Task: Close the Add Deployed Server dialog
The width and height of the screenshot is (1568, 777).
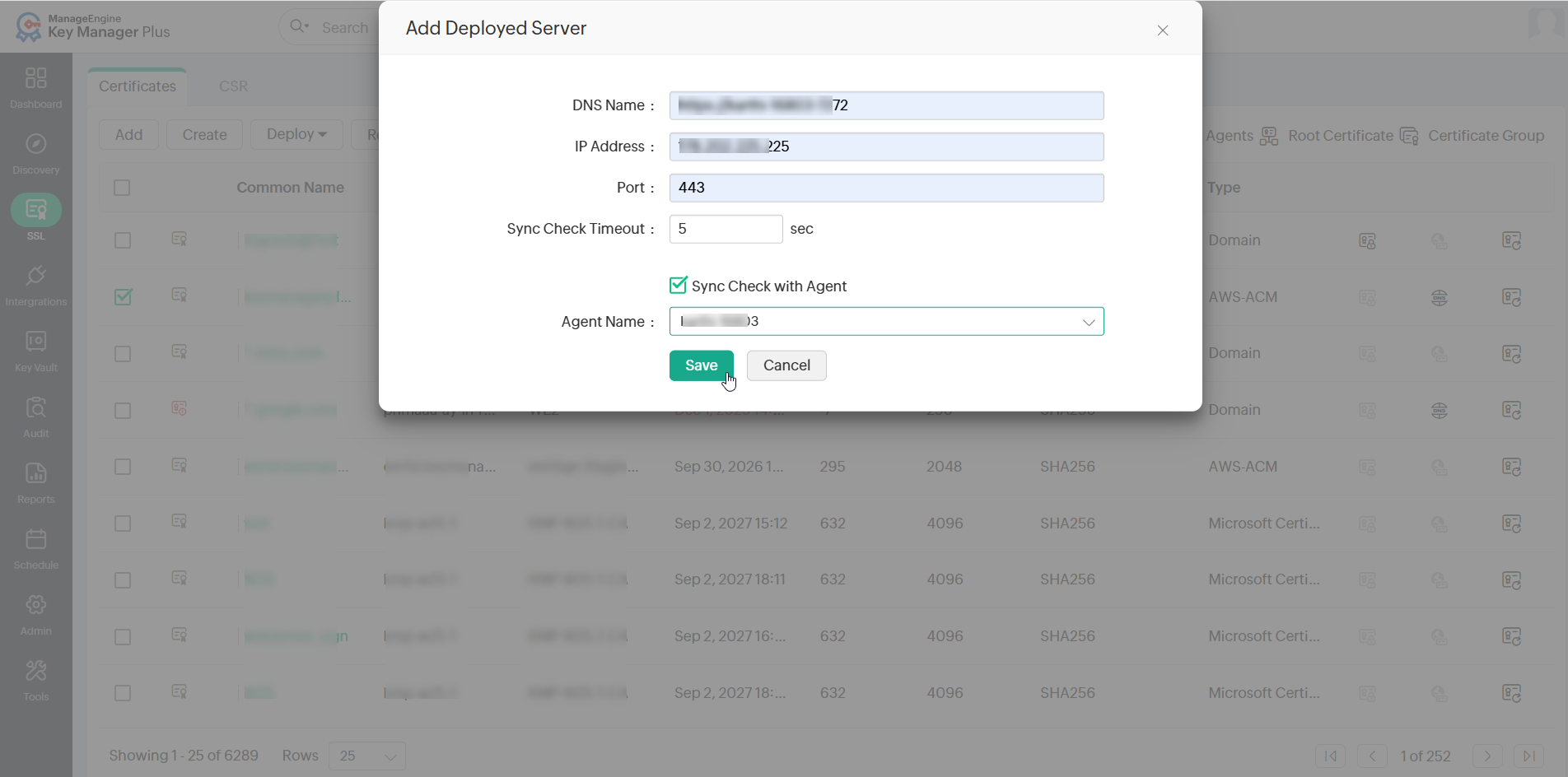Action: [1163, 30]
